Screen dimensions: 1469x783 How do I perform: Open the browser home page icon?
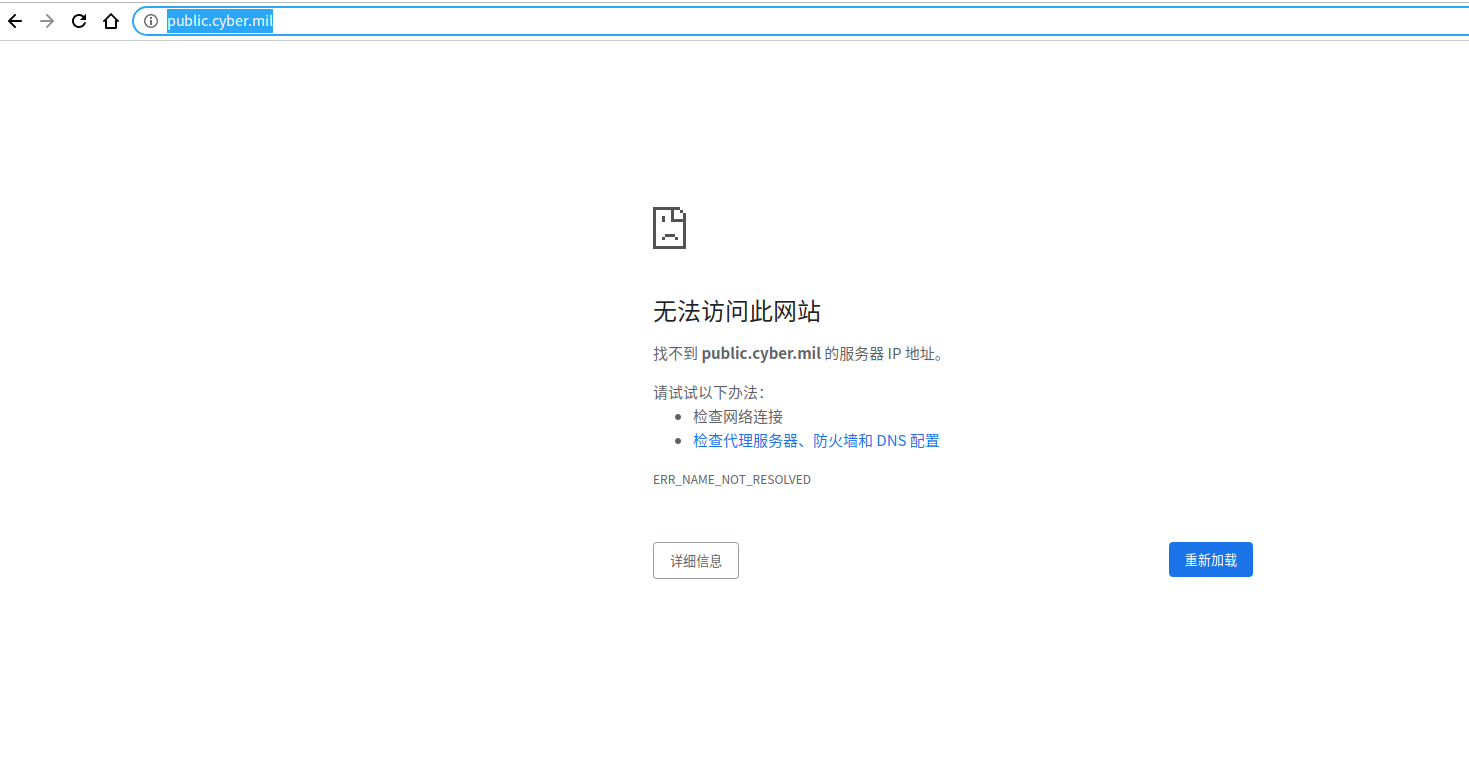coord(110,21)
